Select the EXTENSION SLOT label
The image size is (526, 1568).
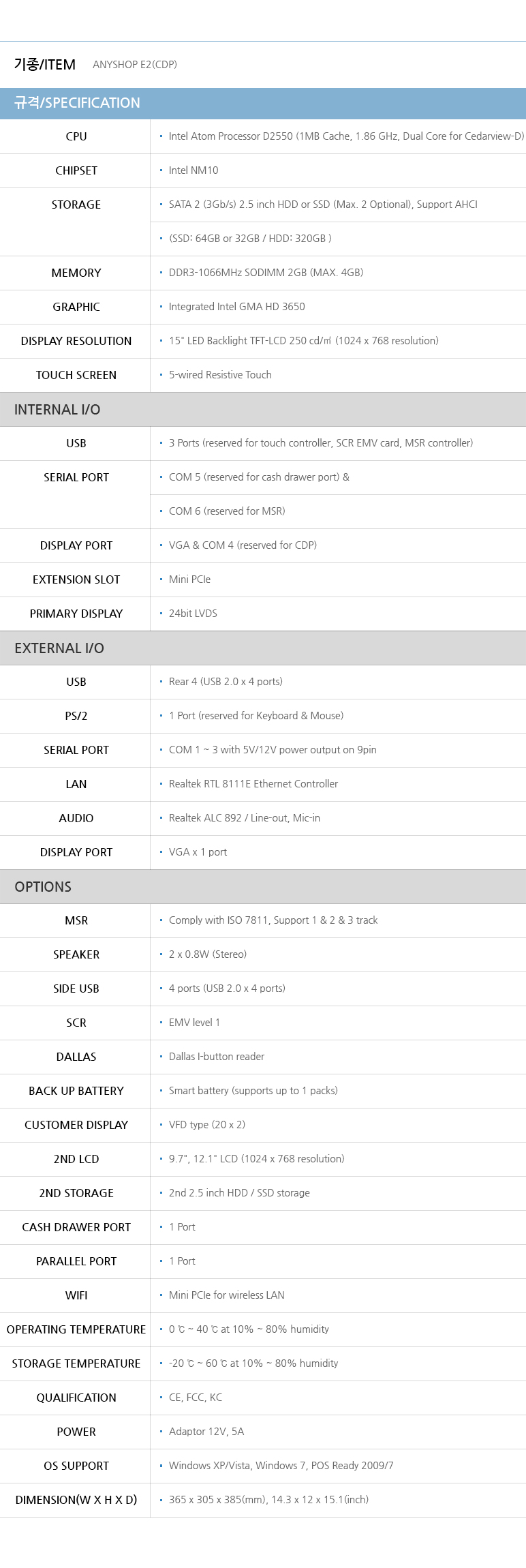coord(76,579)
